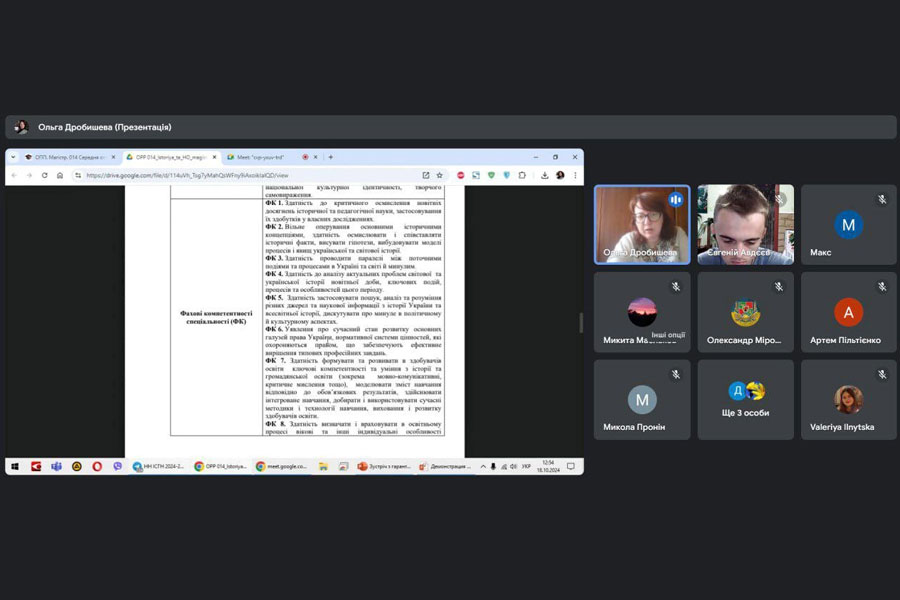The width and height of the screenshot is (900, 600).
Task: Click the presenter bar Ольга Дробишева (Презентація)
Action: point(451,127)
